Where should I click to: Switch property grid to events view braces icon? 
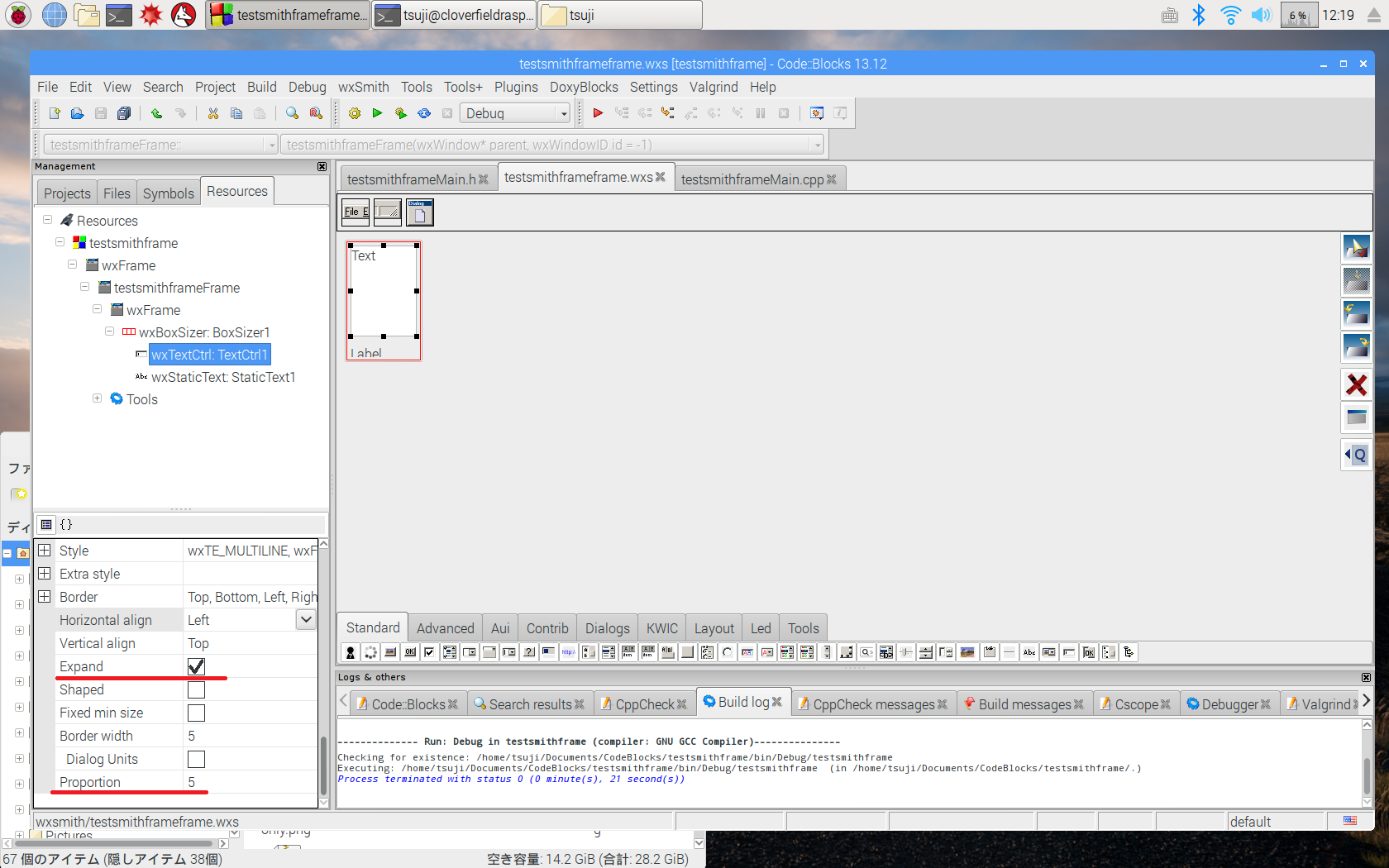pyautogui.click(x=66, y=524)
